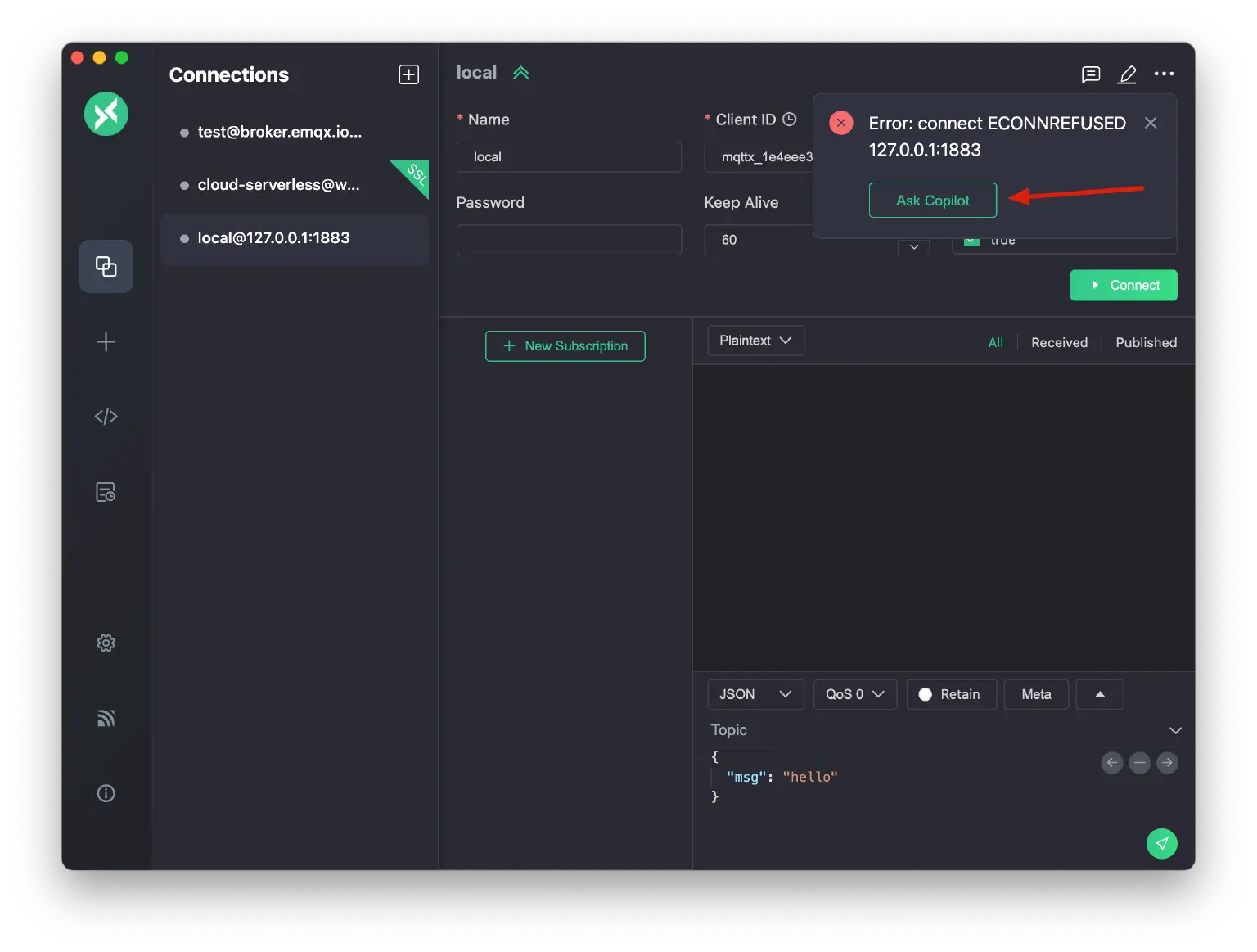Toggle the Retain radio option
This screenshot has width=1257, height=952.
point(950,694)
